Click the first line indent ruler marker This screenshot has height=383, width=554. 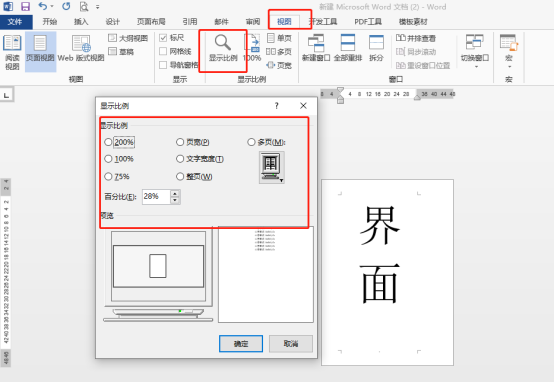point(340,90)
